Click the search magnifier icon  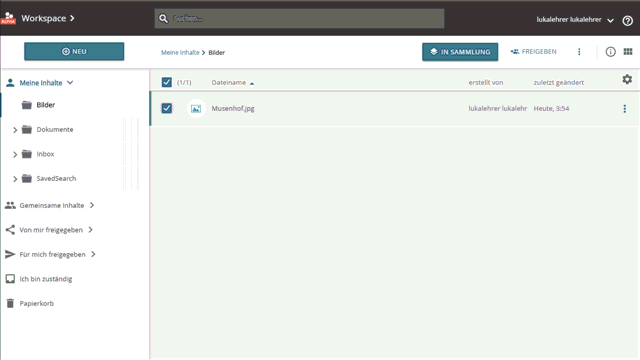163,18
